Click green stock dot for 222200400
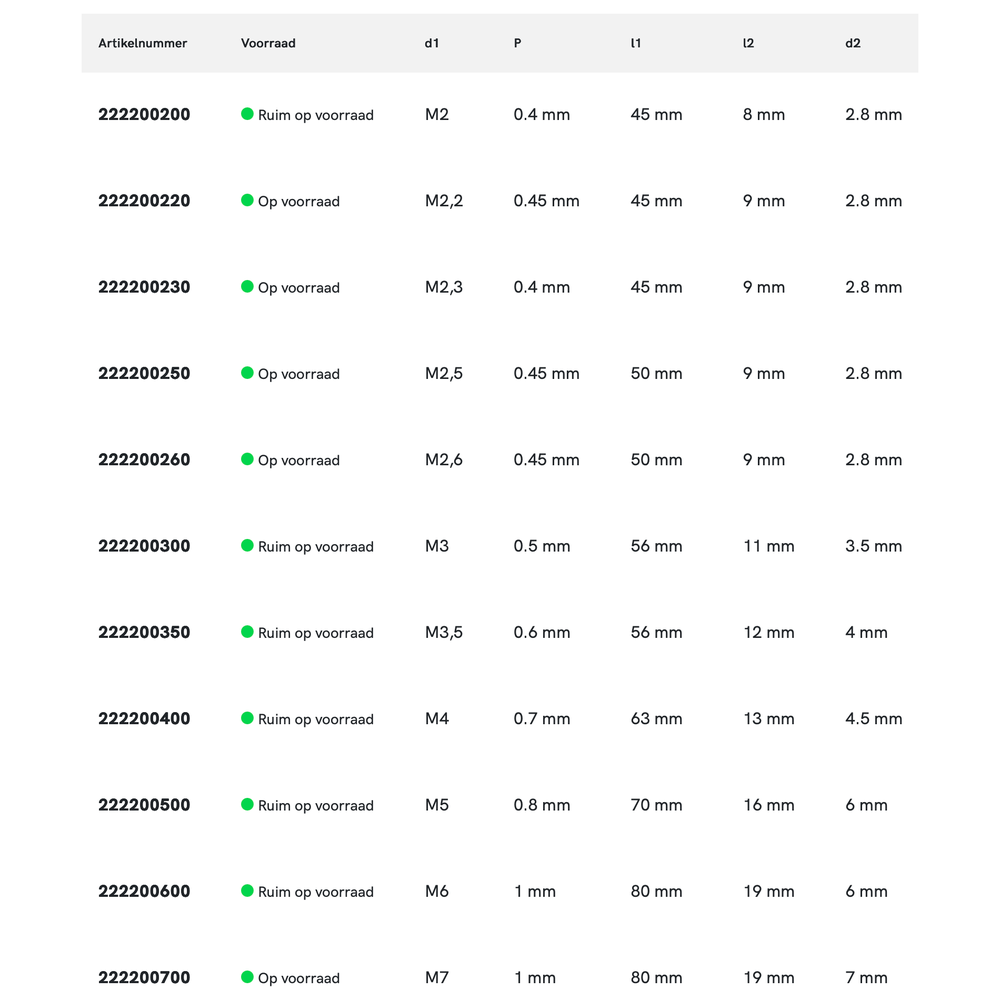 click(x=247, y=718)
